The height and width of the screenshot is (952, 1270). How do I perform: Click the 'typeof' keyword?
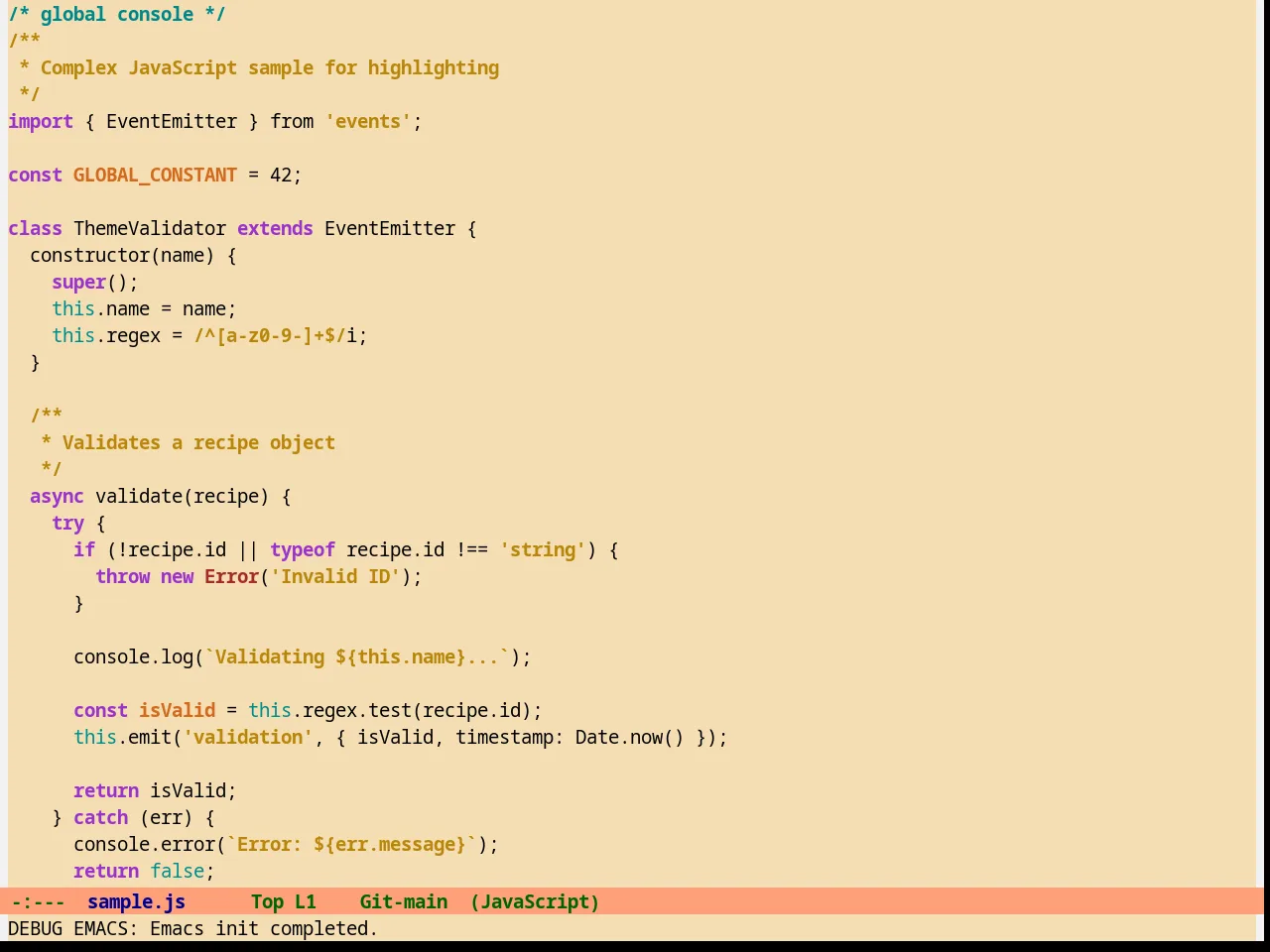[303, 549]
